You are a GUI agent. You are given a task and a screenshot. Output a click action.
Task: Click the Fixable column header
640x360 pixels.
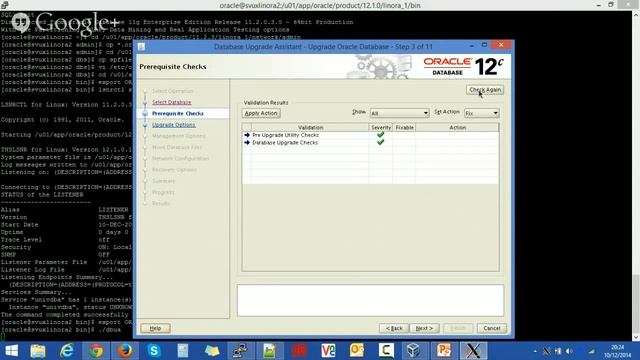click(404, 127)
